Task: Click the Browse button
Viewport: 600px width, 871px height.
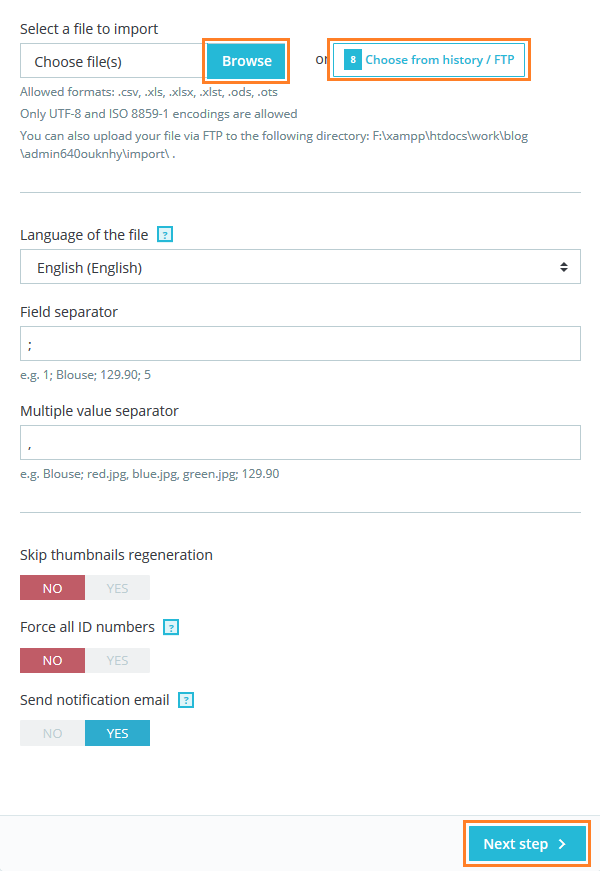Action: (246, 59)
